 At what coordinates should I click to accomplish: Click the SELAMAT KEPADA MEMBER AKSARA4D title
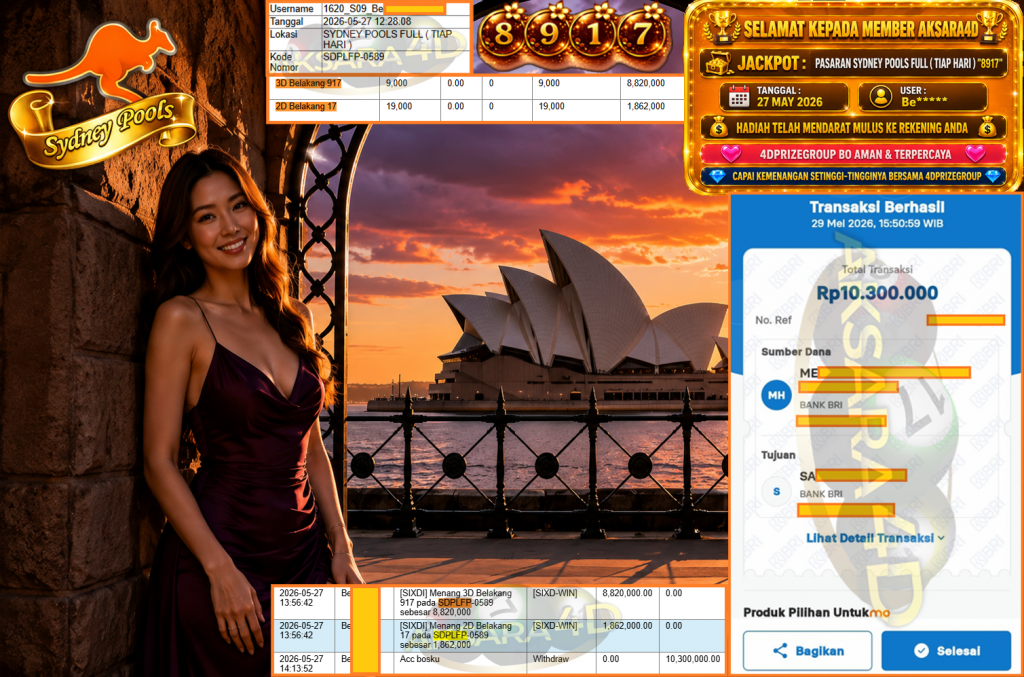861,29
